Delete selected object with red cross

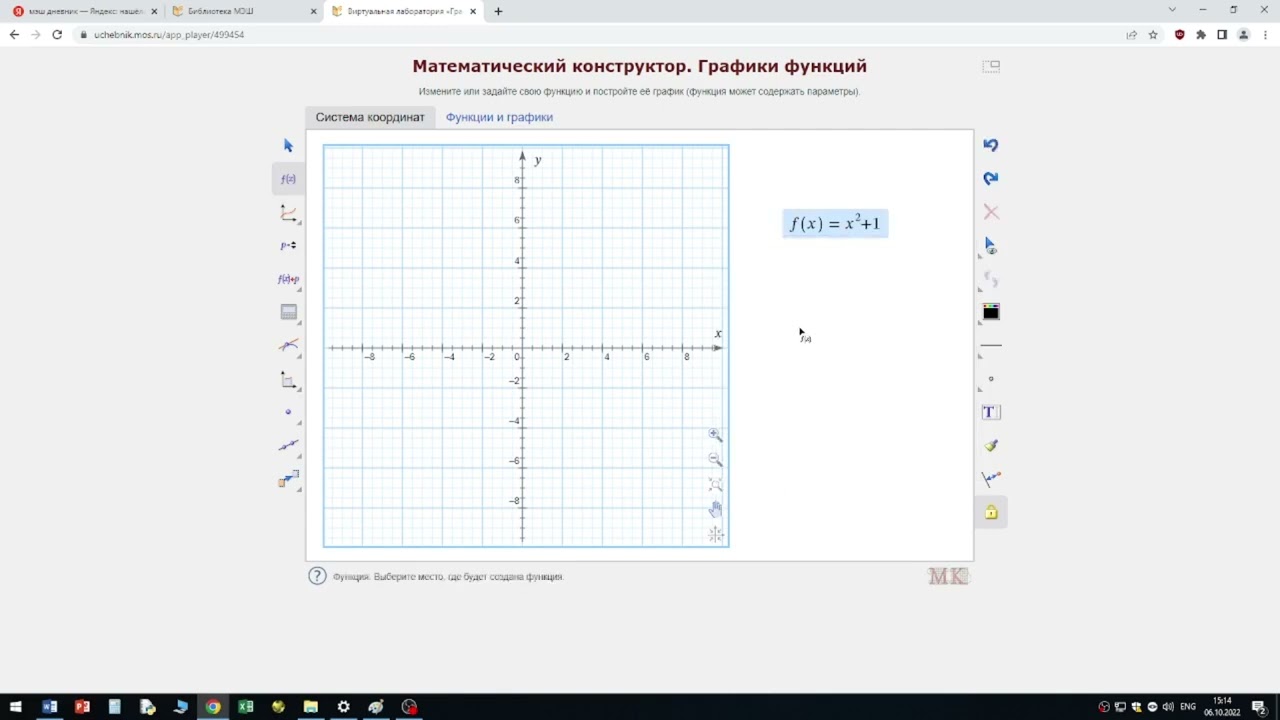991,212
